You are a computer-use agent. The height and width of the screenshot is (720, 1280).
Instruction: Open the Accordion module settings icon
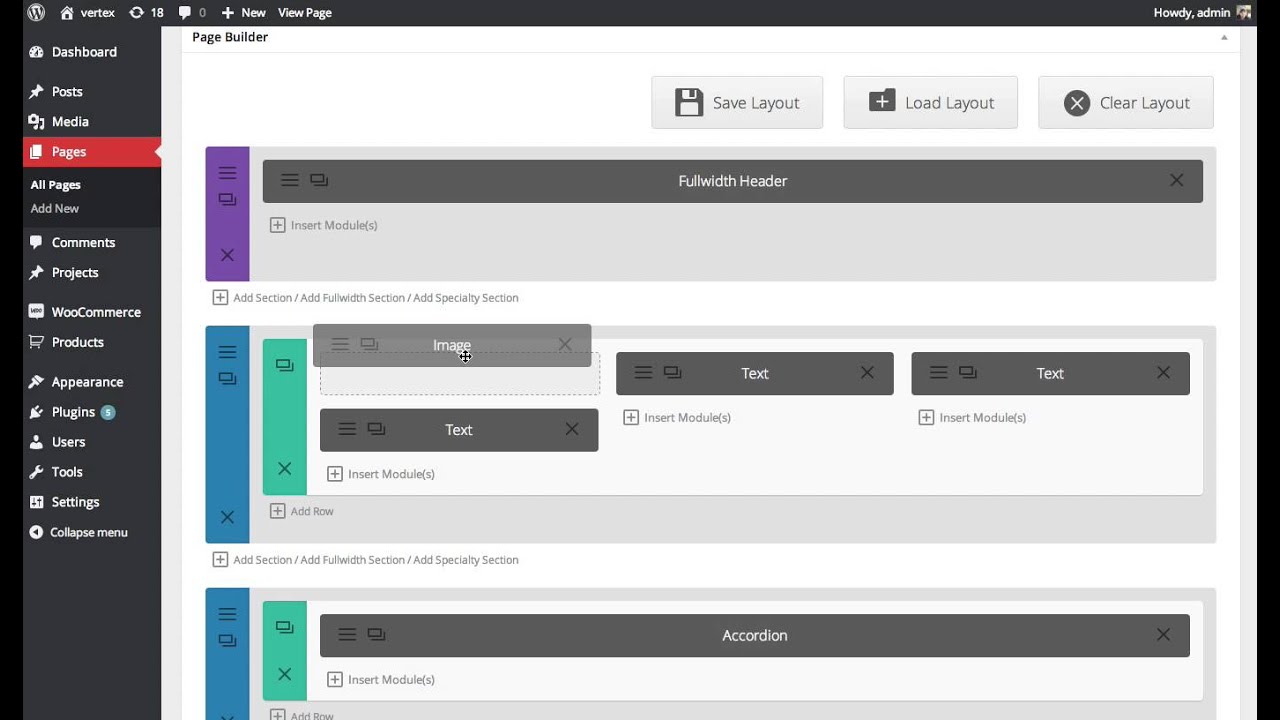pos(347,635)
